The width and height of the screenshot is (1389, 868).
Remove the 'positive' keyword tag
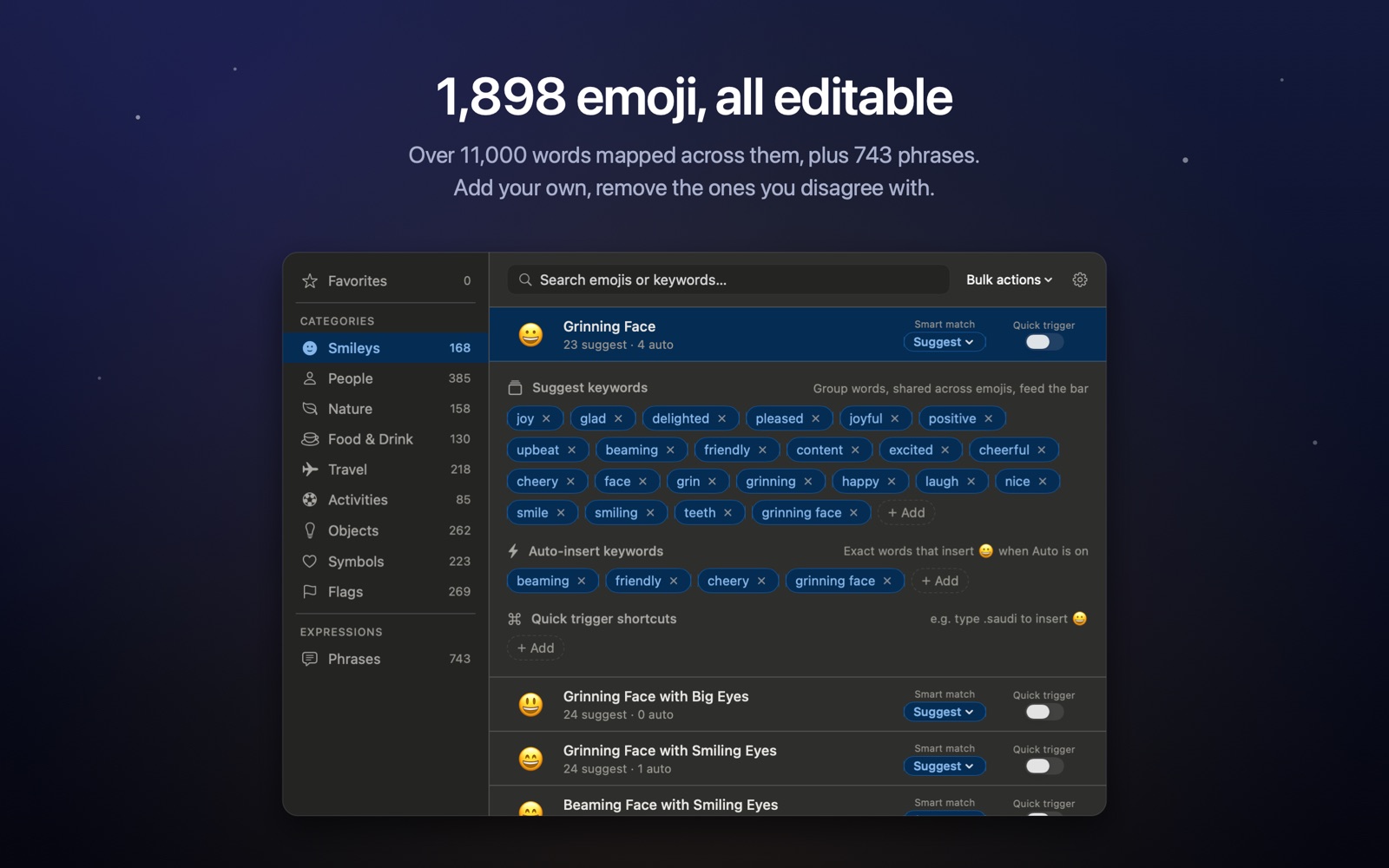click(x=988, y=418)
